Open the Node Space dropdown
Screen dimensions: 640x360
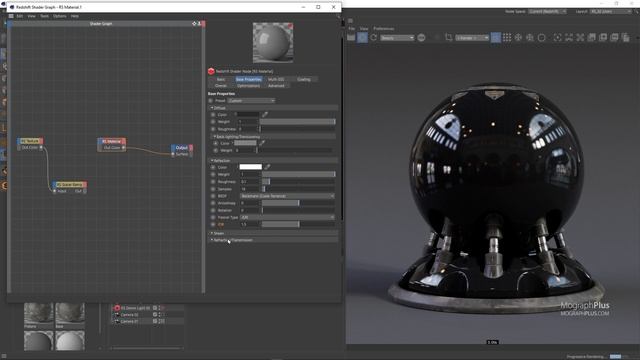click(x=547, y=11)
